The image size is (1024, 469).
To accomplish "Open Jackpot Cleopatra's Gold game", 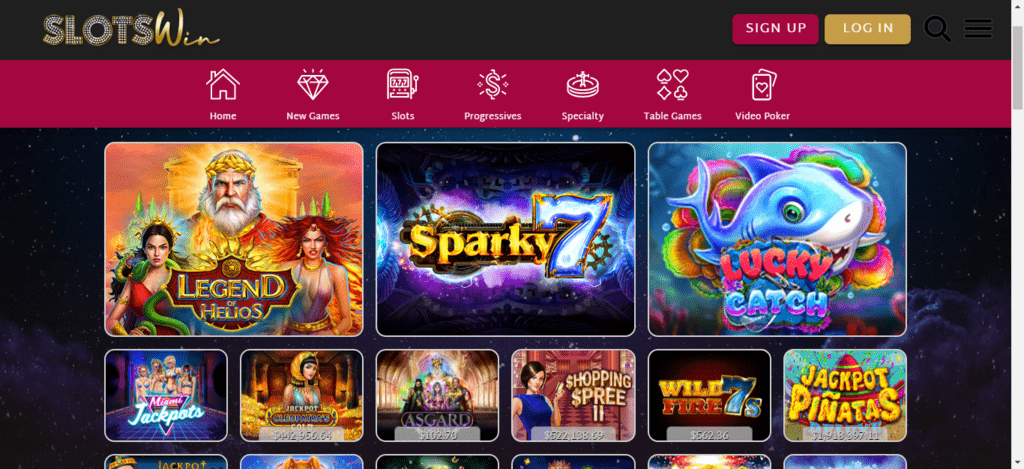I will pos(302,395).
